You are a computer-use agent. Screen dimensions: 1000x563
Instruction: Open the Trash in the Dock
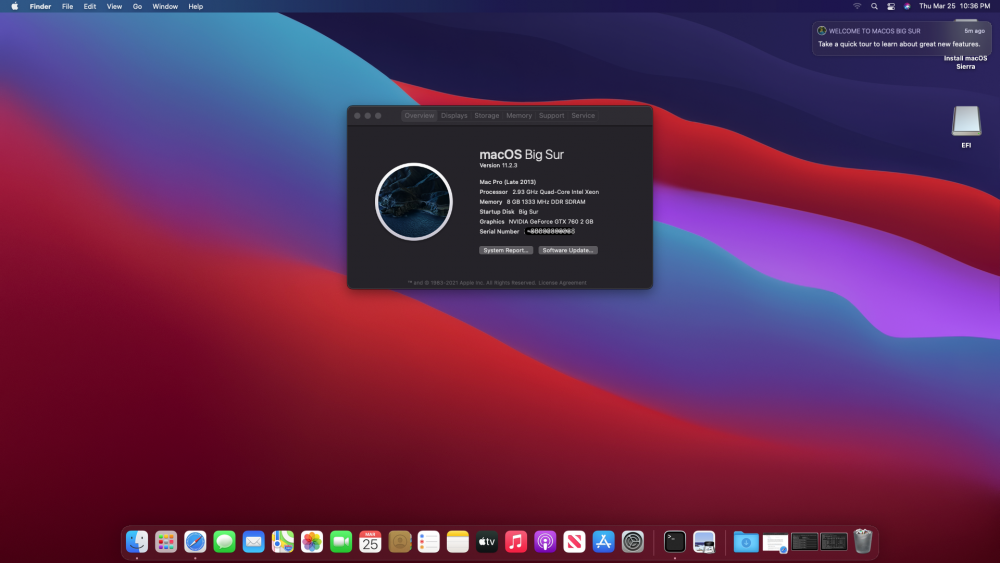[x=863, y=541]
